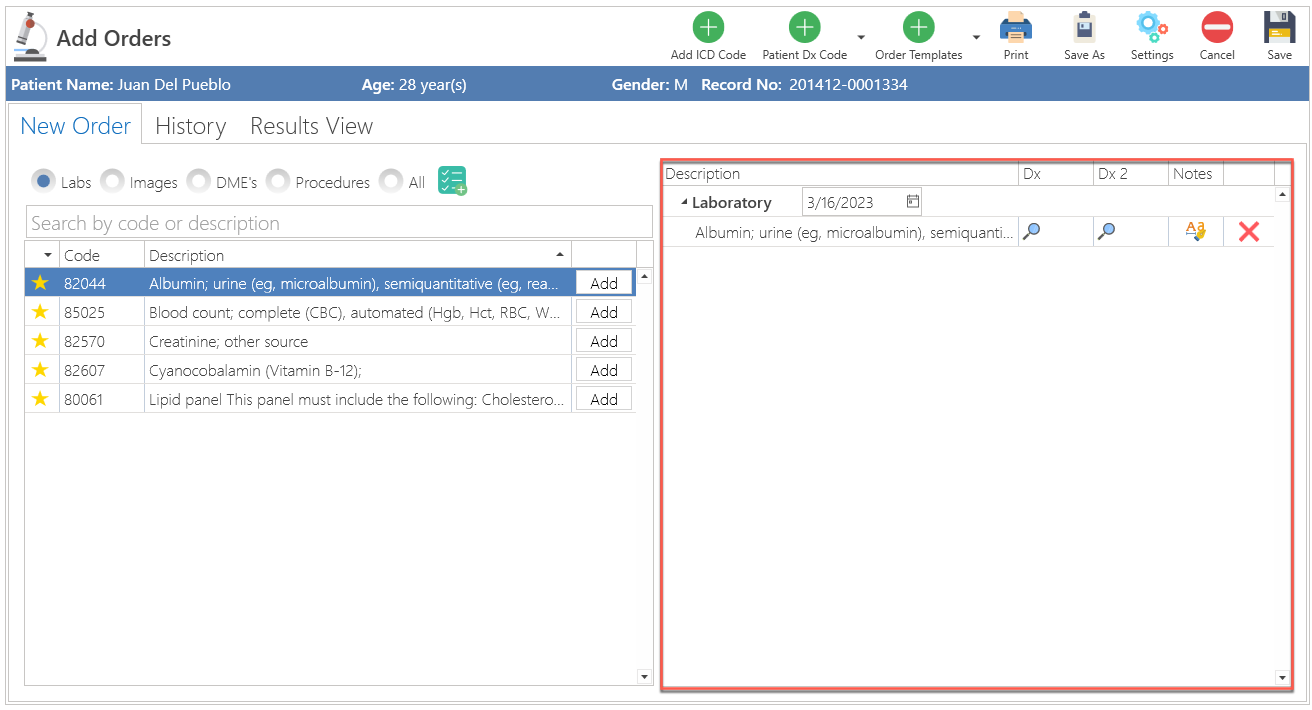Image resolution: width=1312 pixels, height=710 pixels.
Task: Switch to the History tab
Action: point(190,125)
